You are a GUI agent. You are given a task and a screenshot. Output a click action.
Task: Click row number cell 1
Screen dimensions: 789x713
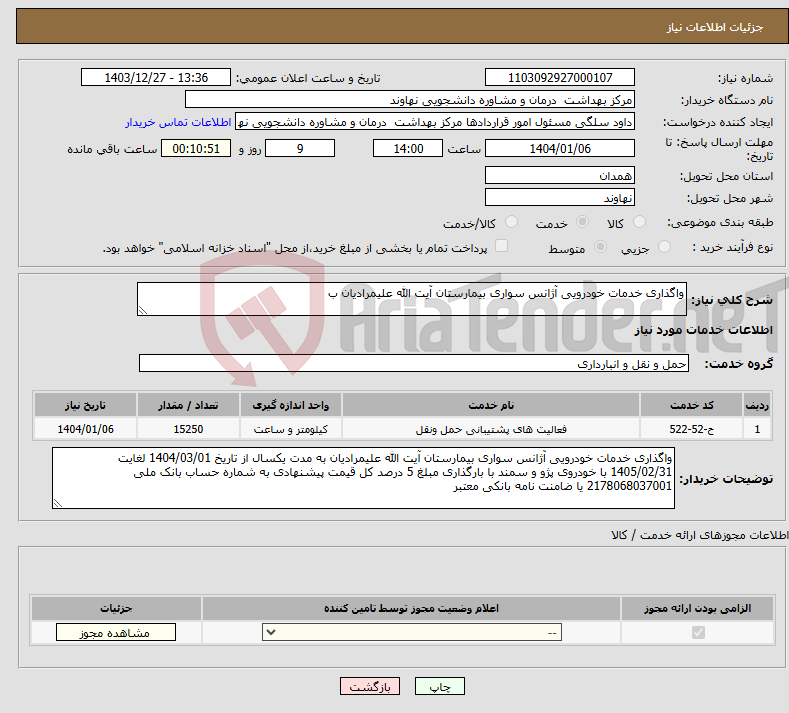pos(757,429)
